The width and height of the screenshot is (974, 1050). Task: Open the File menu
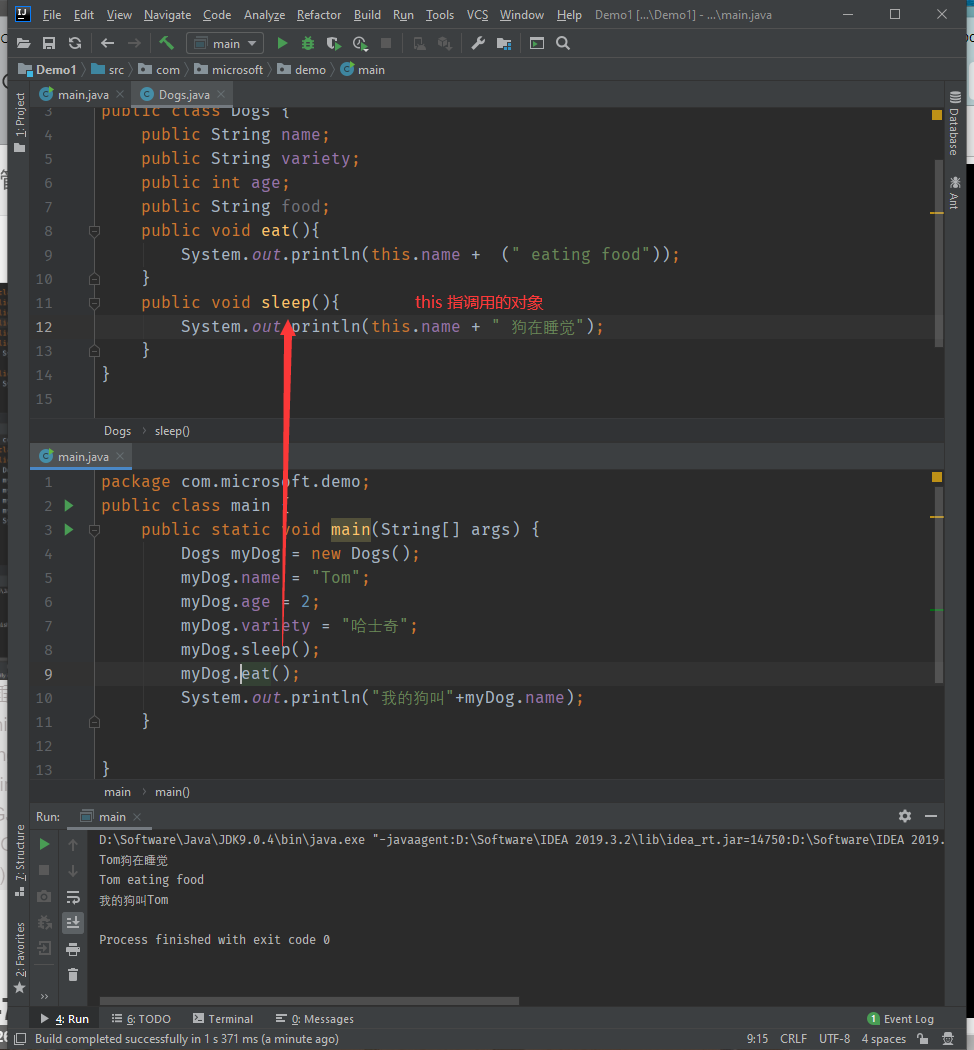tap(52, 15)
